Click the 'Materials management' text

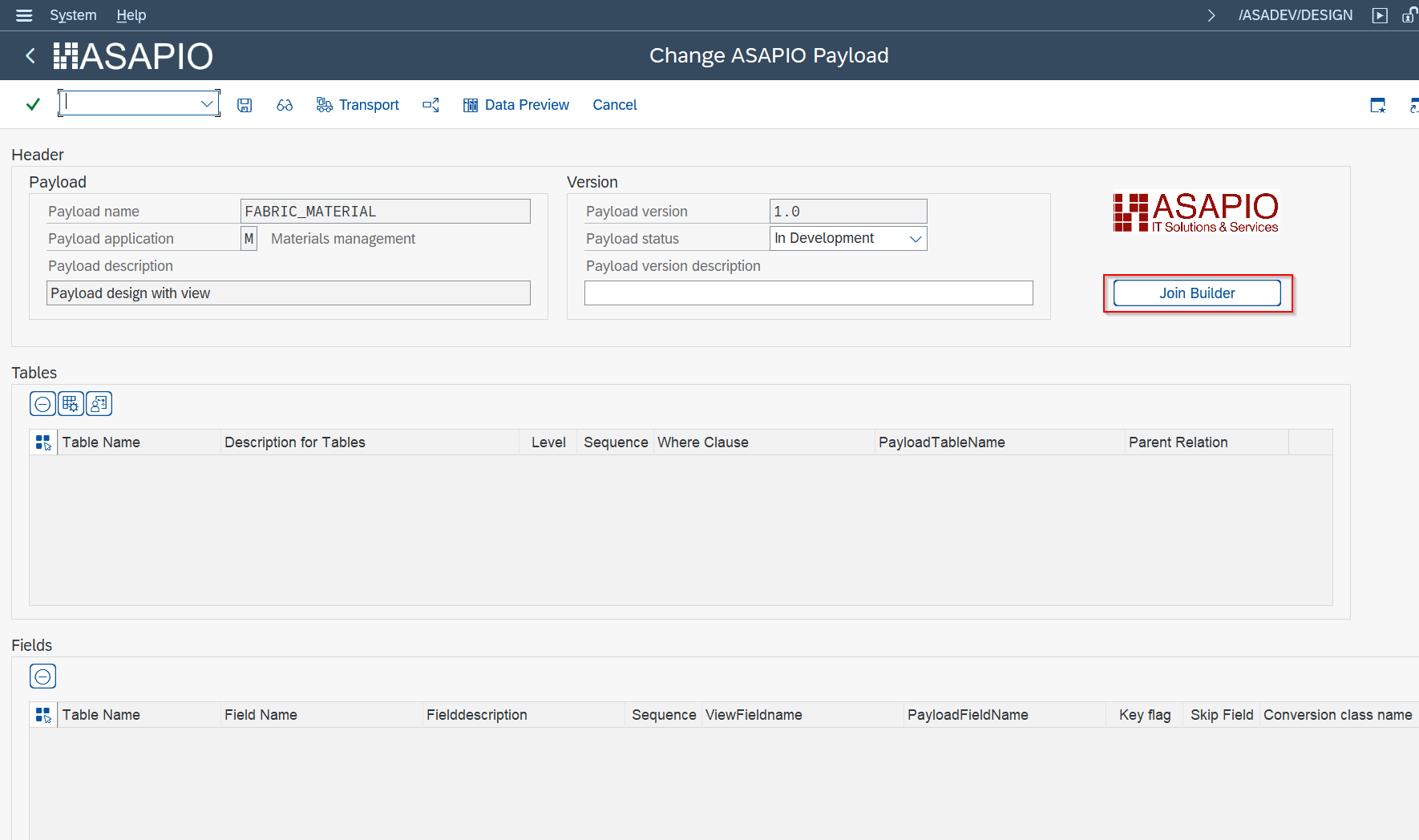pyautogui.click(x=343, y=239)
